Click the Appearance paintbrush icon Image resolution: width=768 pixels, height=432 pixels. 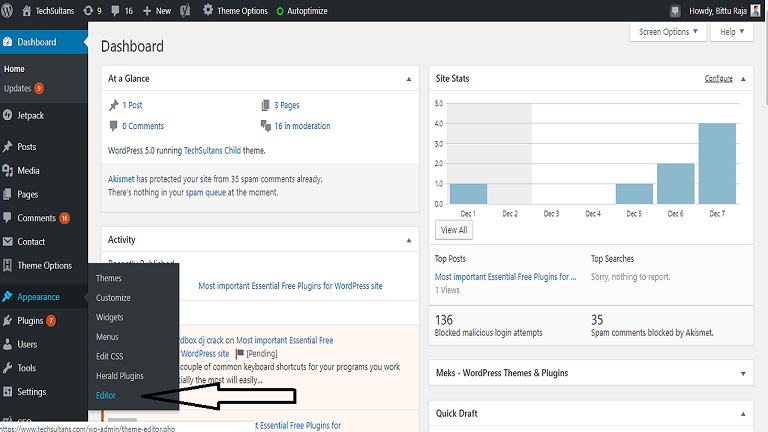[x=7, y=296]
